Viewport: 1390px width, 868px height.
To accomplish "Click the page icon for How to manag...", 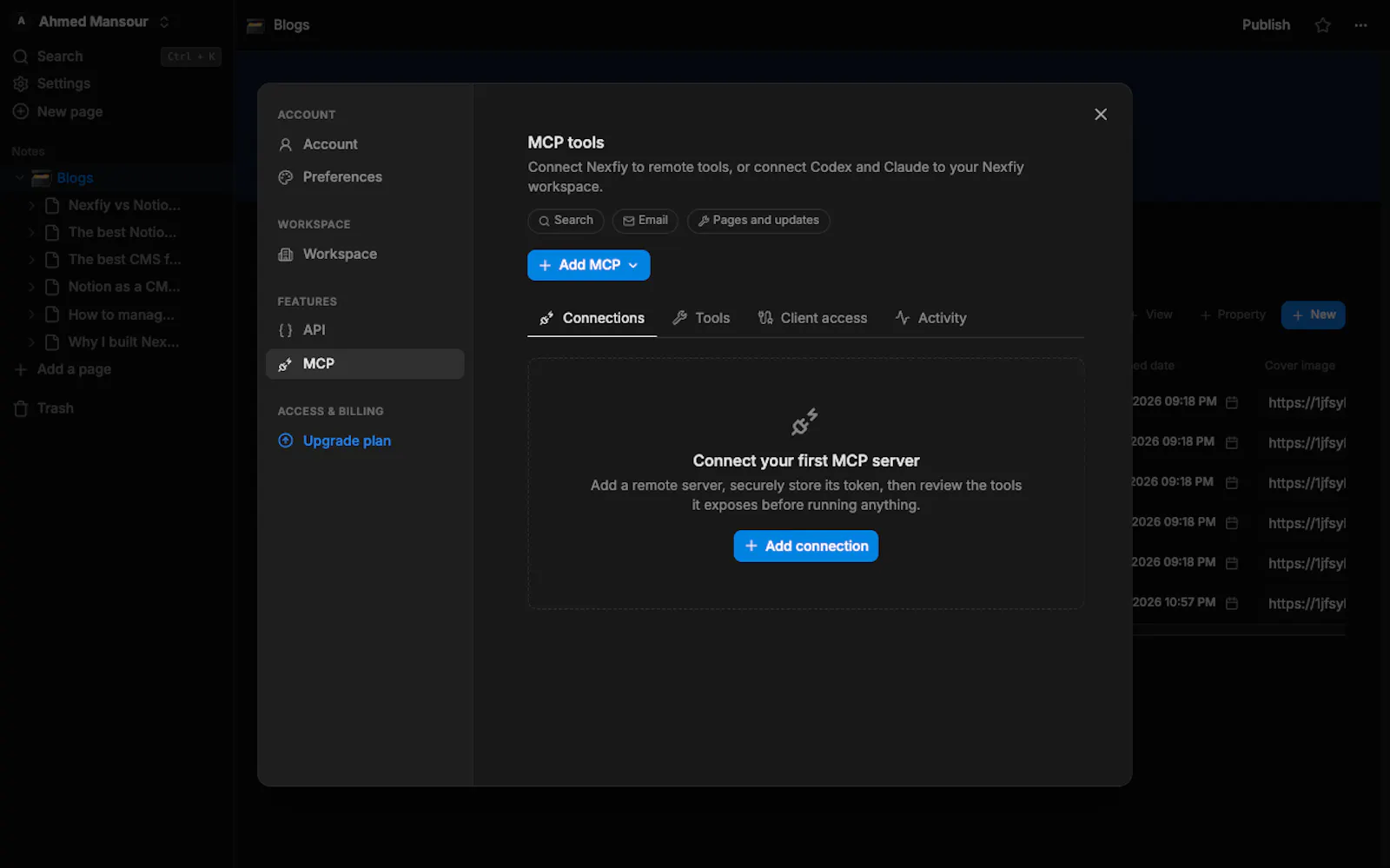I will coord(52,315).
